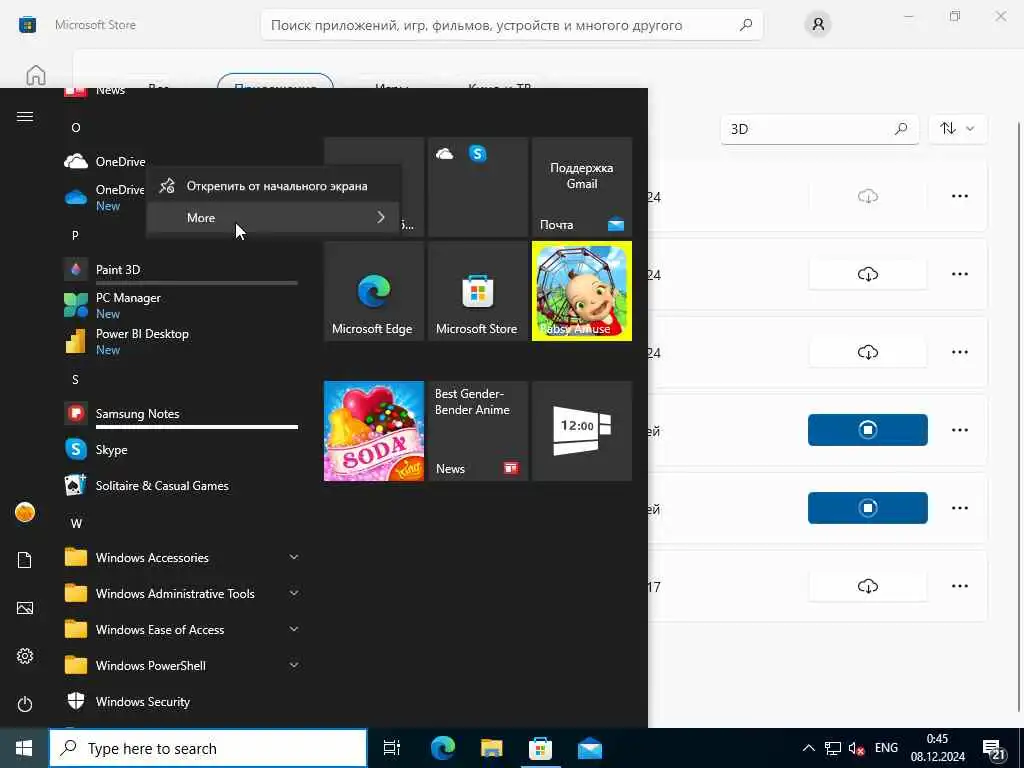Toggle muted volume icon in tray
This screenshot has width=1024, height=768.
coord(856,748)
